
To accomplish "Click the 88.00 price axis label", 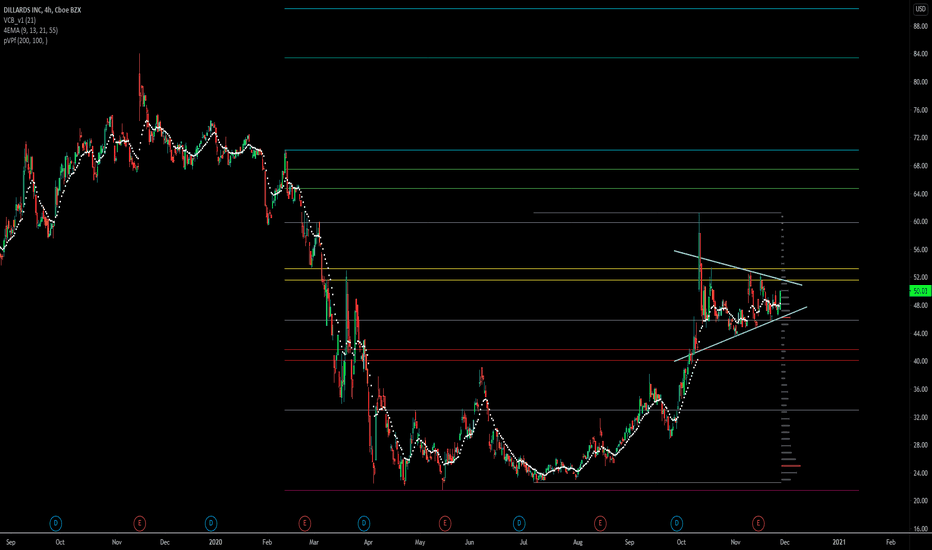I will click(x=920, y=26).
